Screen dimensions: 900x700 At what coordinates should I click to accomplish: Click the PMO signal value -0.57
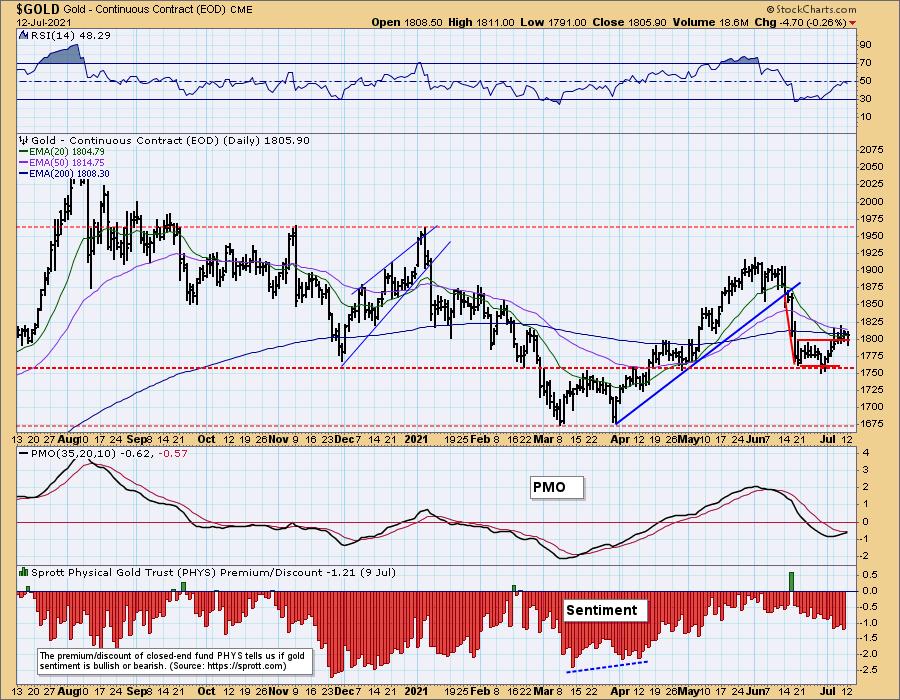172,453
